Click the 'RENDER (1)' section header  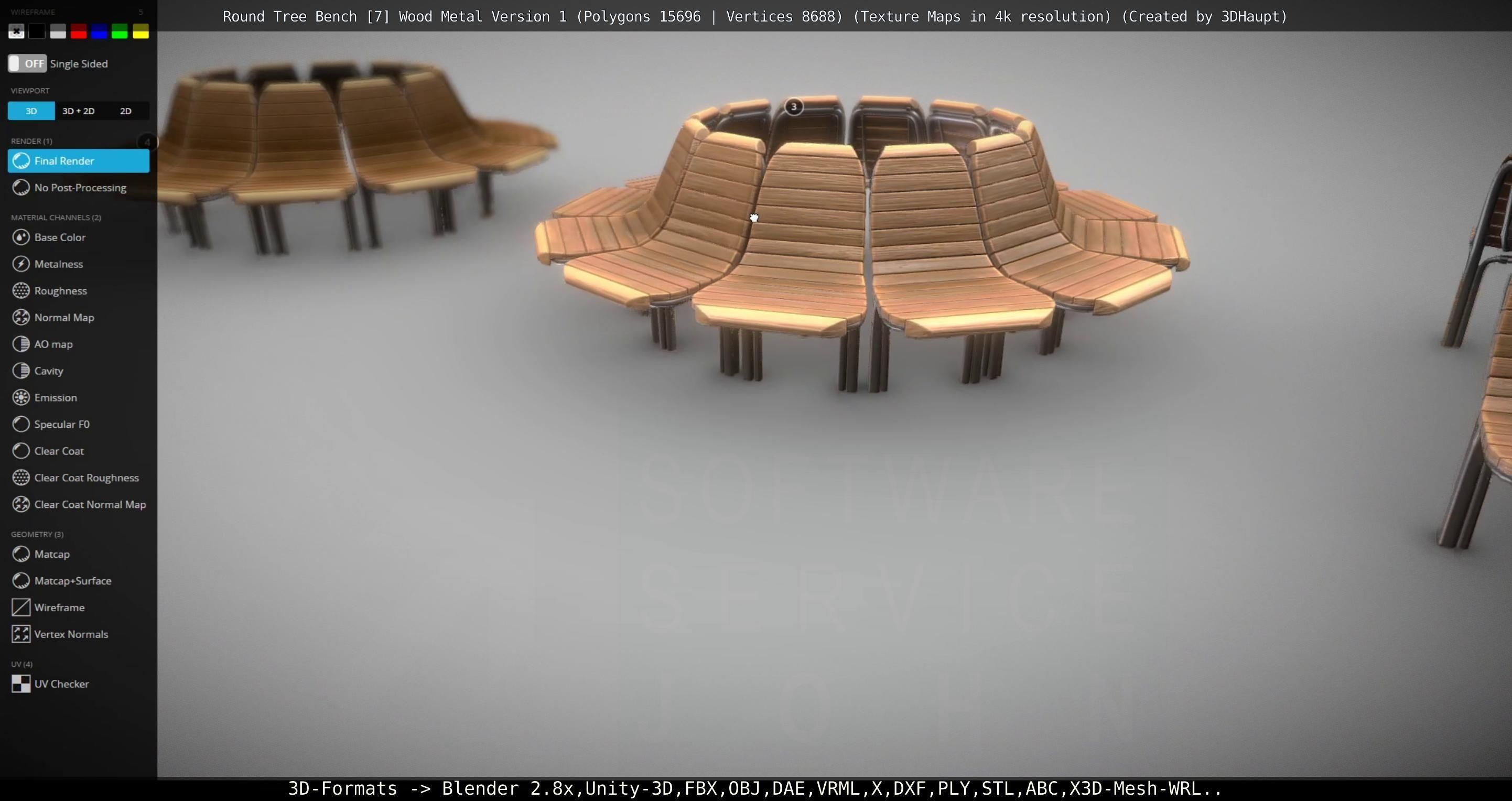(x=31, y=141)
